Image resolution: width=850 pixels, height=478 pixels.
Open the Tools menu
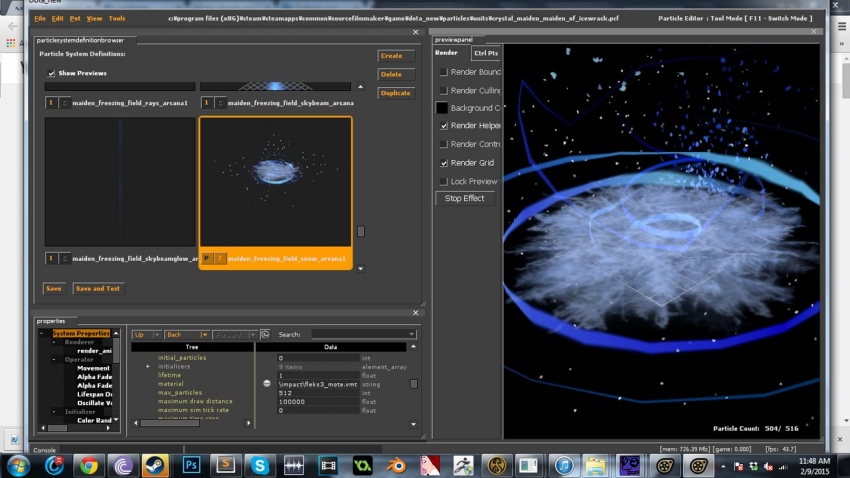click(x=117, y=18)
